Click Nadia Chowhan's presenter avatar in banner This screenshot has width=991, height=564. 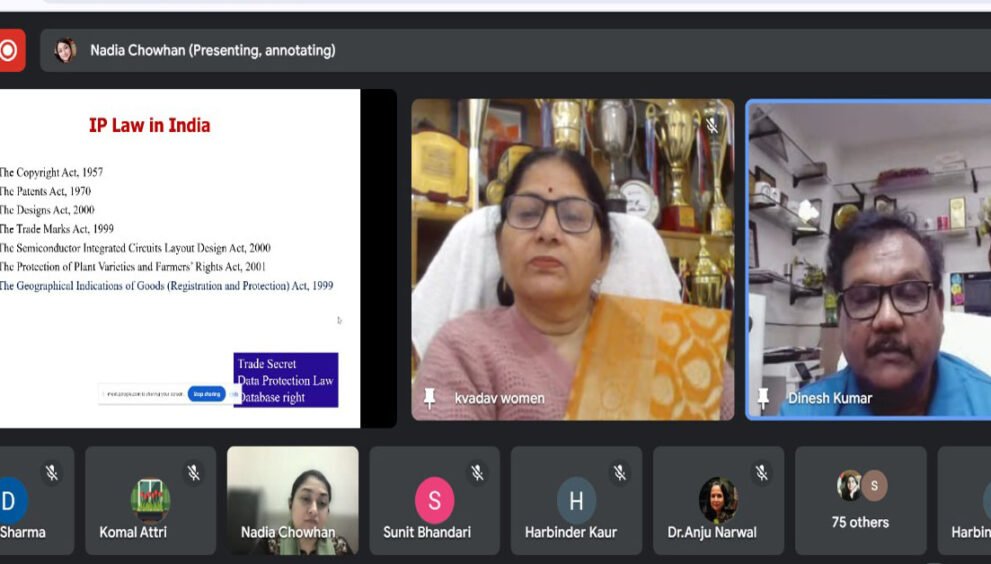[x=64, y=50]
